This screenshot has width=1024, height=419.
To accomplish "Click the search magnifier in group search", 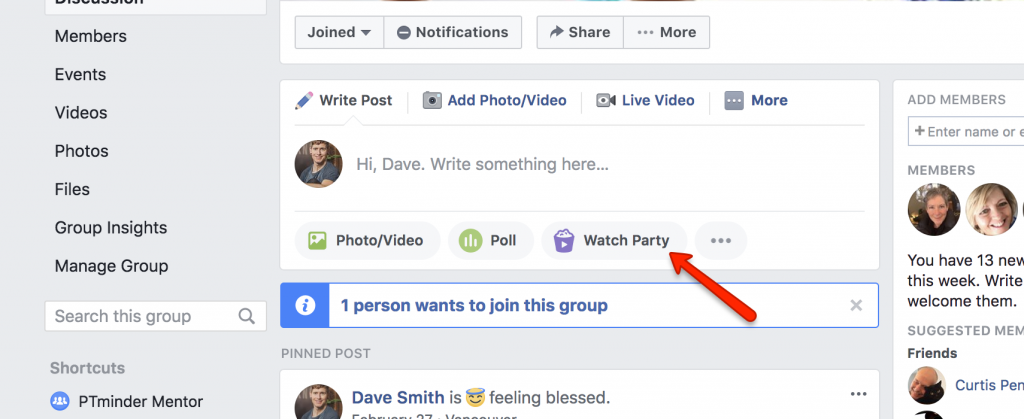I will (x=247, y=317).
